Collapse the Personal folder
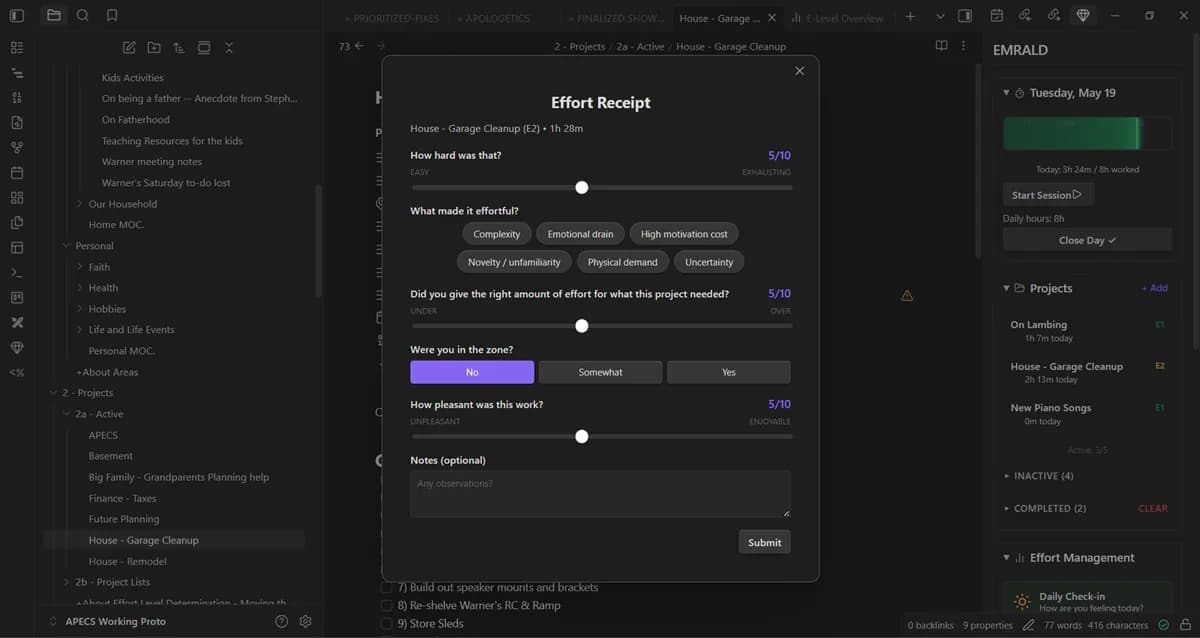Image resolution: width=1200 pixels, height=638 pixels. point(67,246)
